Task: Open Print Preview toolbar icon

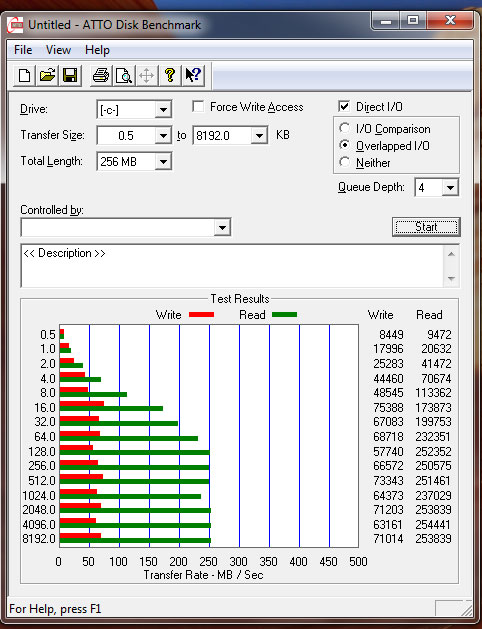Action: (124, 75)
